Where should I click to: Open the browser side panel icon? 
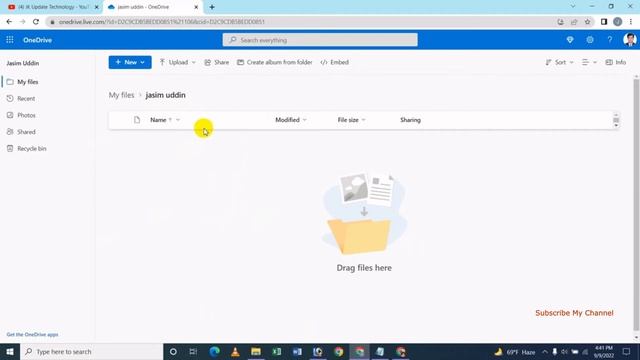[604, 22]
